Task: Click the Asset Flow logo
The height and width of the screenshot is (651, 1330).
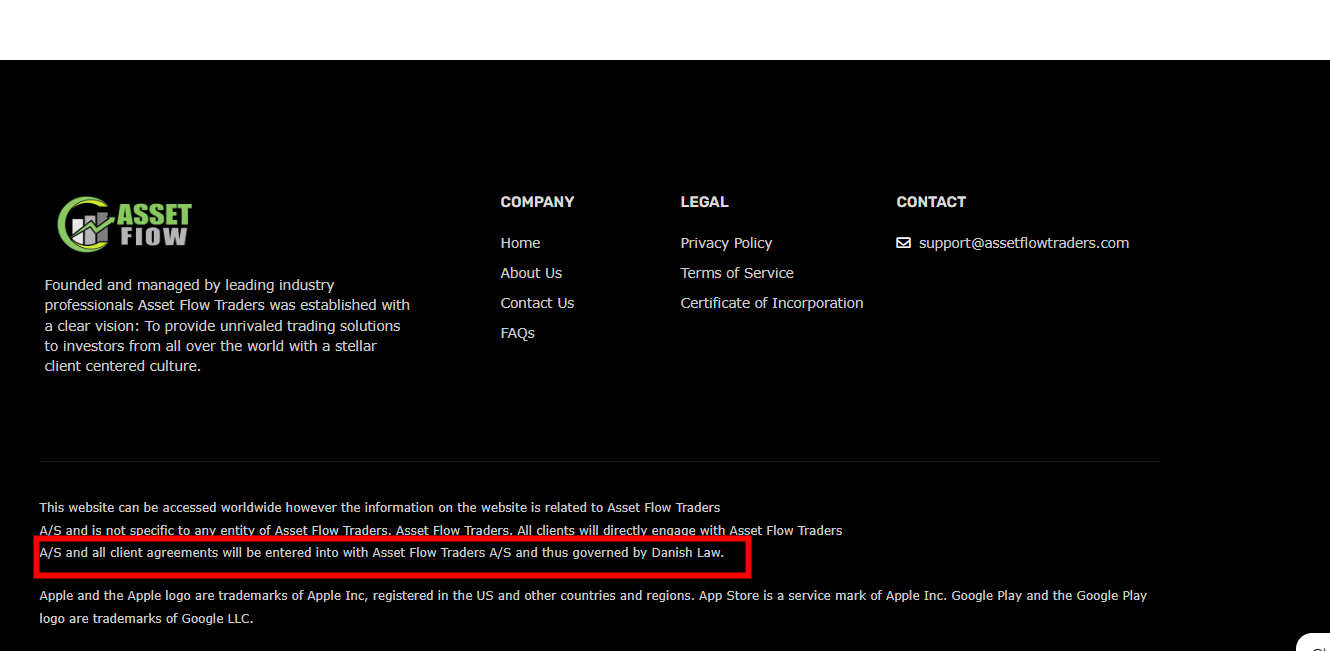Action: pos(124,224)
